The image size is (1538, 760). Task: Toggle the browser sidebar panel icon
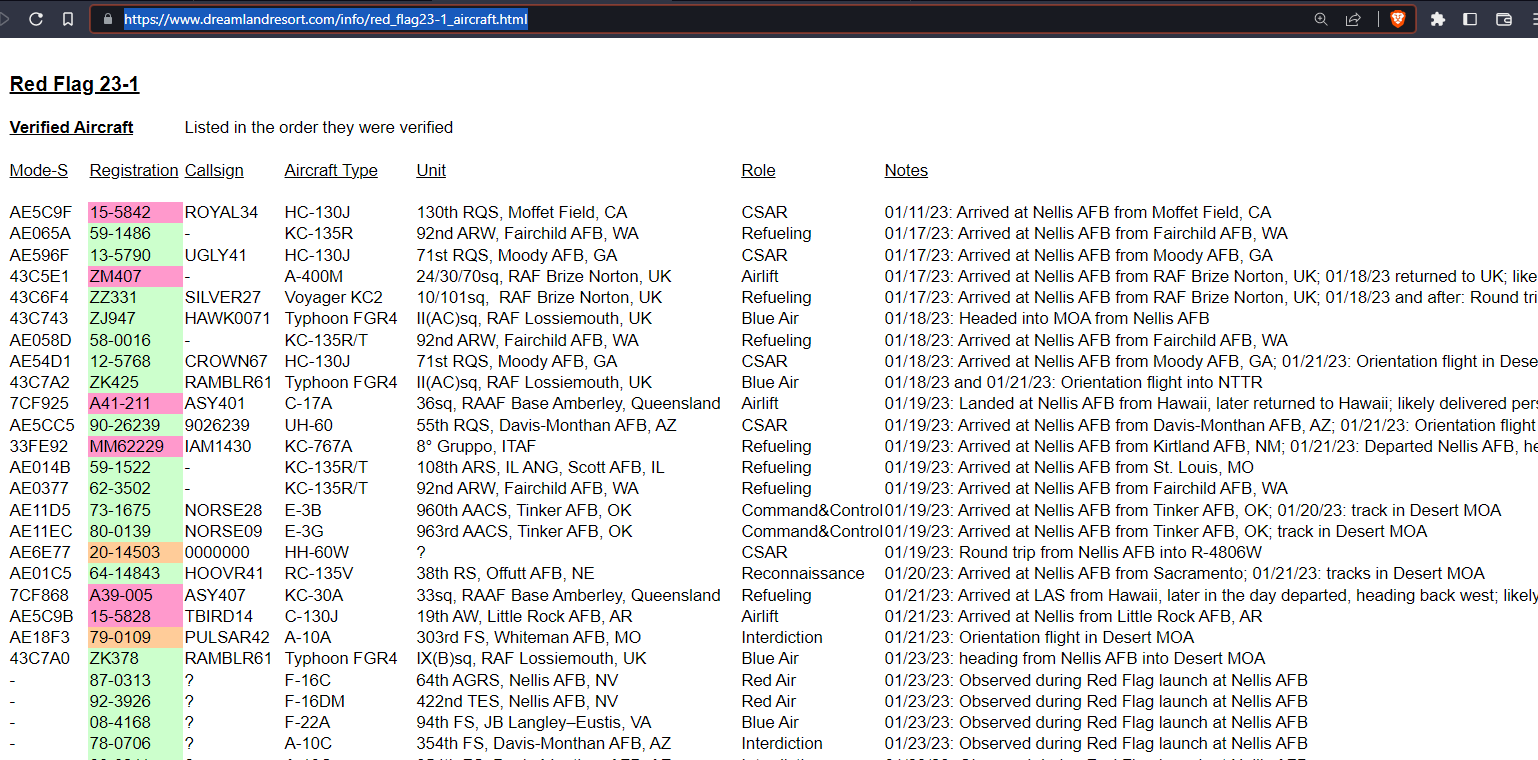[x=1470, y=19]
